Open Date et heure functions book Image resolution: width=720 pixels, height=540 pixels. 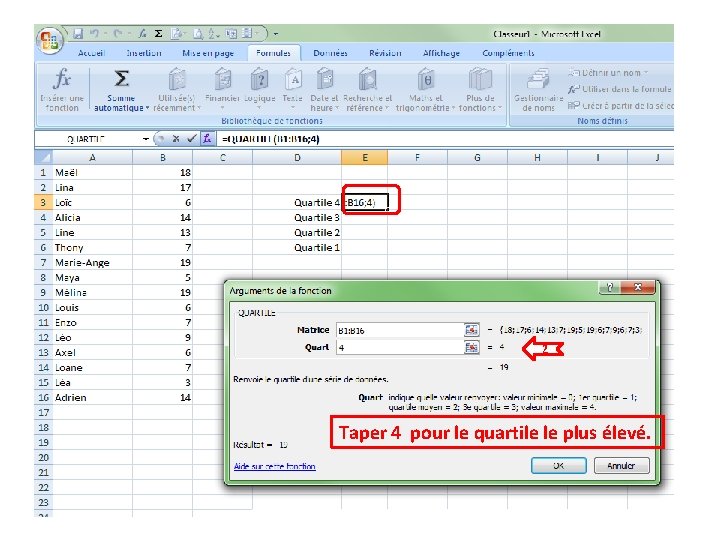point(325,90)
